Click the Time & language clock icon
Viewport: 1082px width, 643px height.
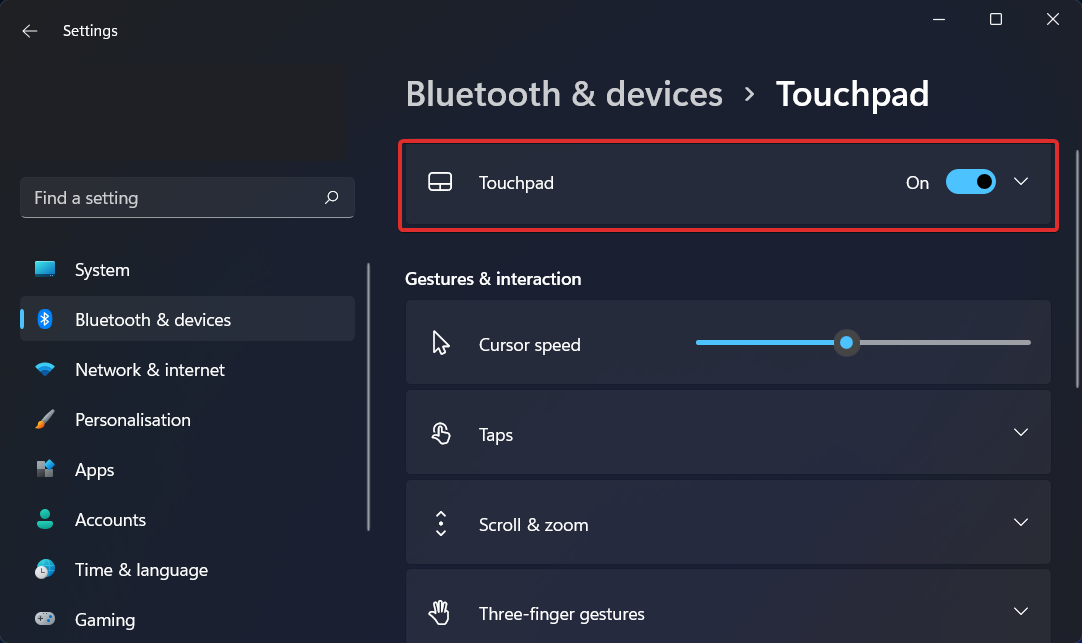[45, 569]
